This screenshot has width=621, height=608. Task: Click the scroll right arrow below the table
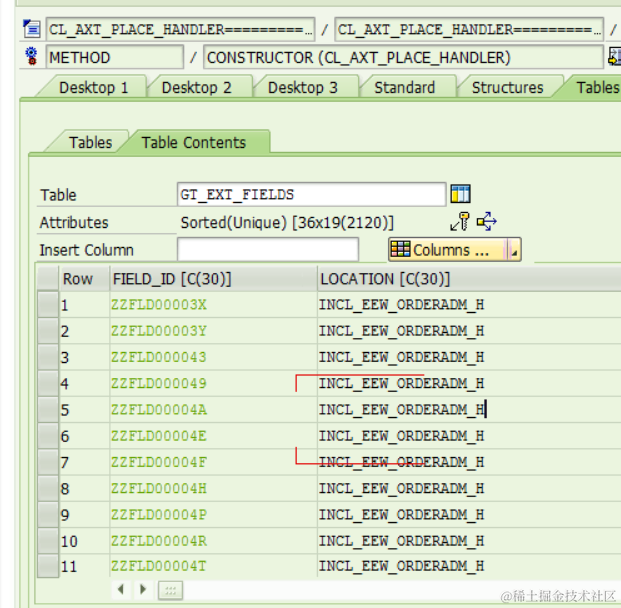pyautogui.click(x=143, y=589)
